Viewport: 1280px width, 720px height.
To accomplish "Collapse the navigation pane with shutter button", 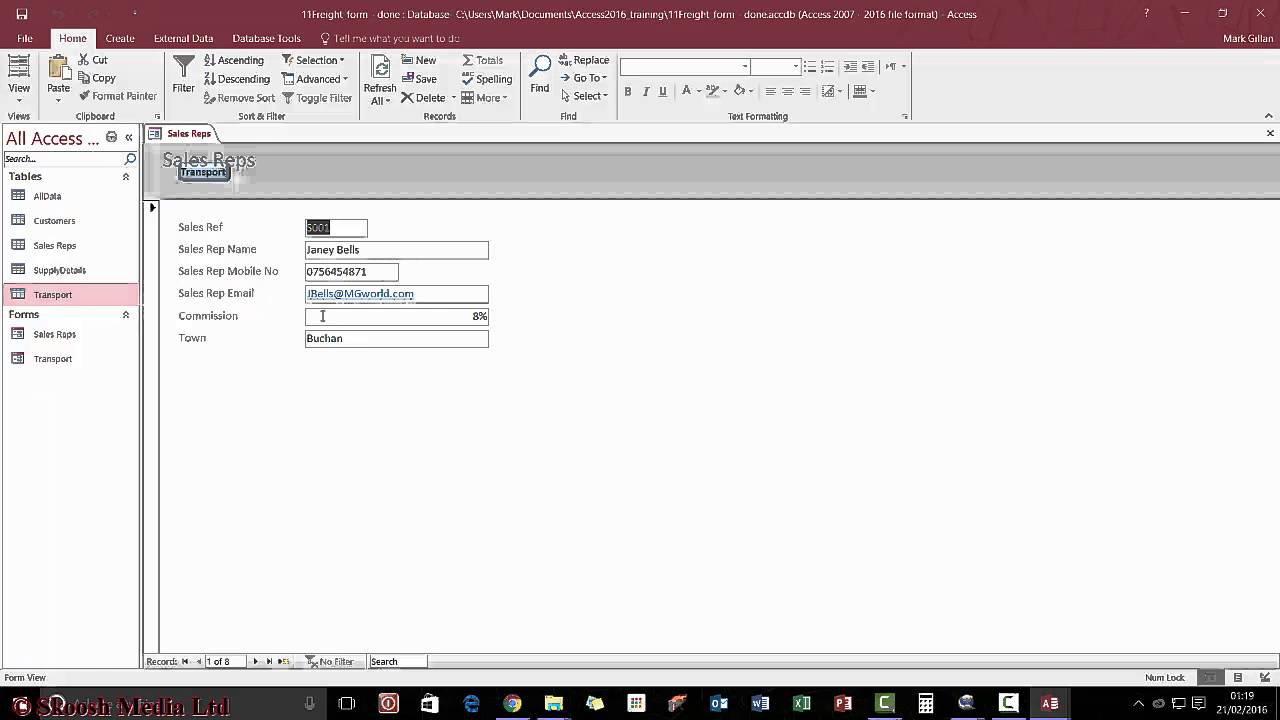I will click(x=128, y=138).
